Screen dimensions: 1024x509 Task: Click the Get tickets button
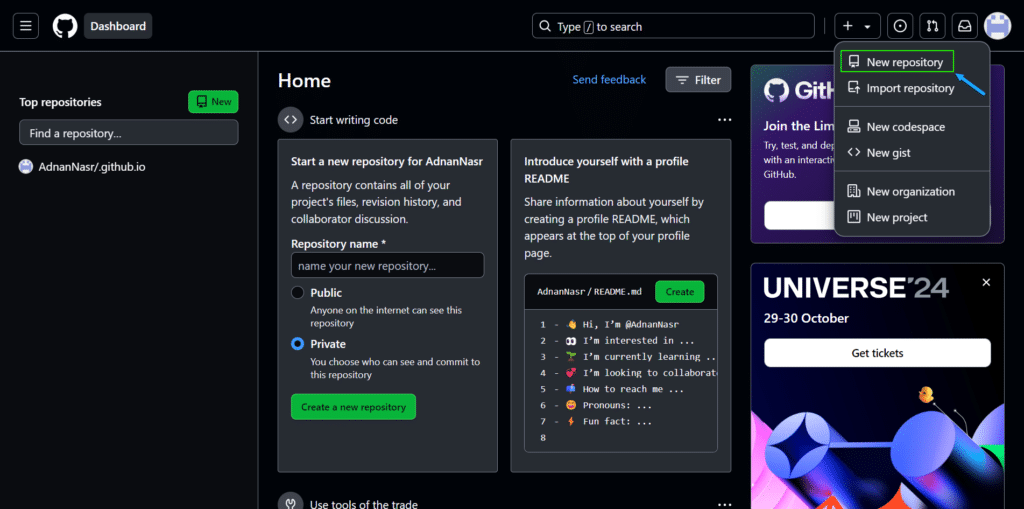point(877,353)
